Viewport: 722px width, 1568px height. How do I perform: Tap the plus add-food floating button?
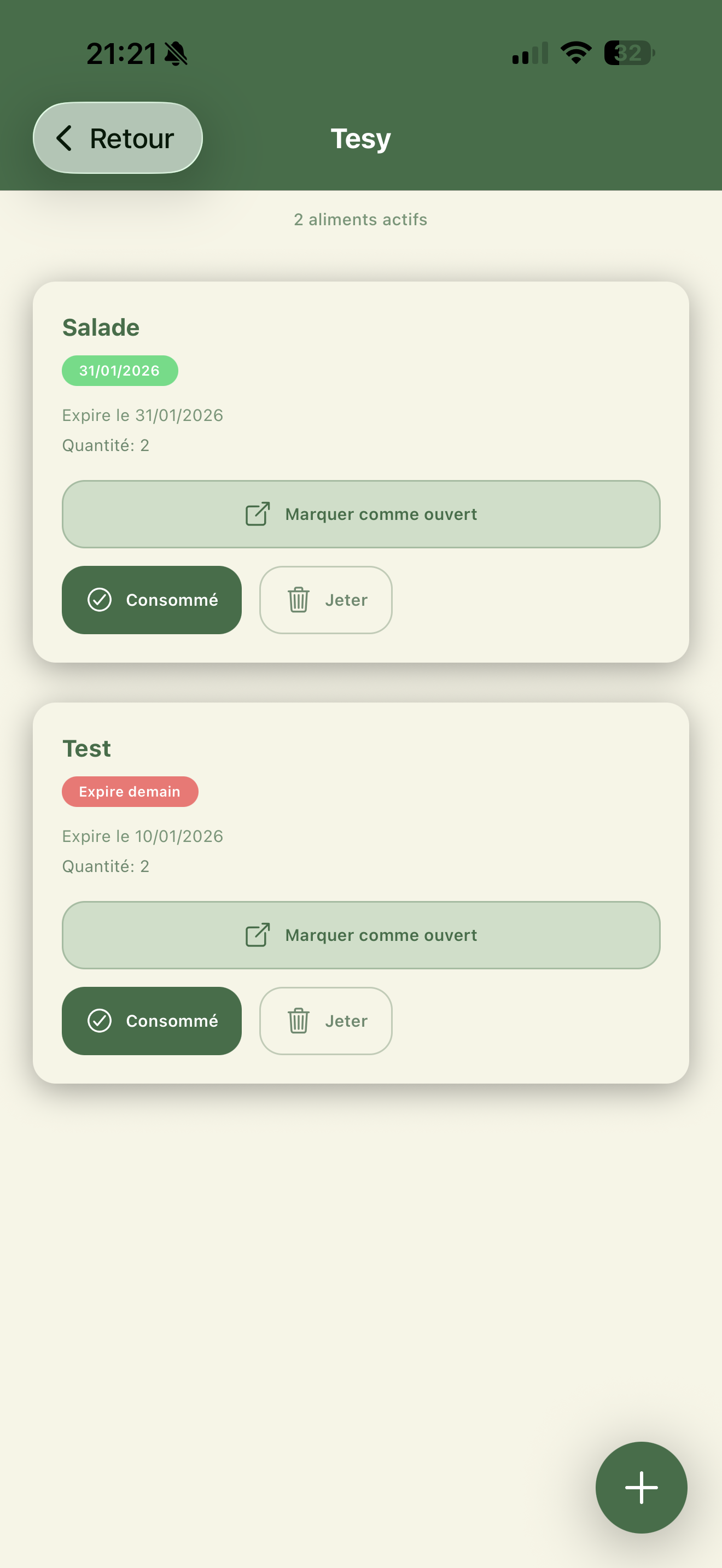point(641,1487)
